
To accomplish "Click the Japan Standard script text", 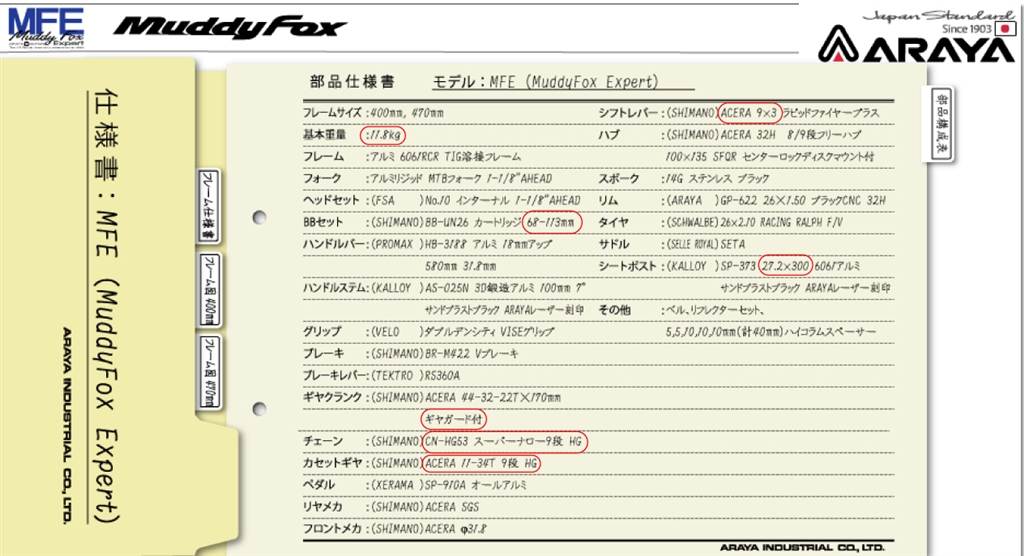I will click(x=938, y=16).
